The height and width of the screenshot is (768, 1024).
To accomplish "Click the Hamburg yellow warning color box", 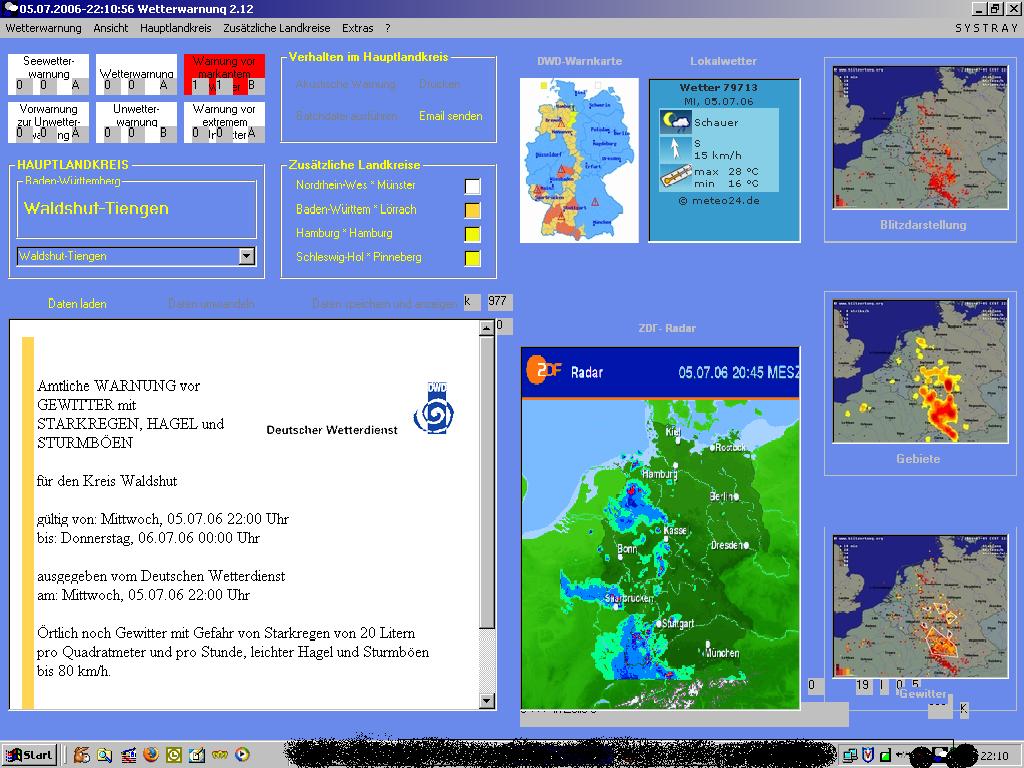I will [x=472, y=234].
